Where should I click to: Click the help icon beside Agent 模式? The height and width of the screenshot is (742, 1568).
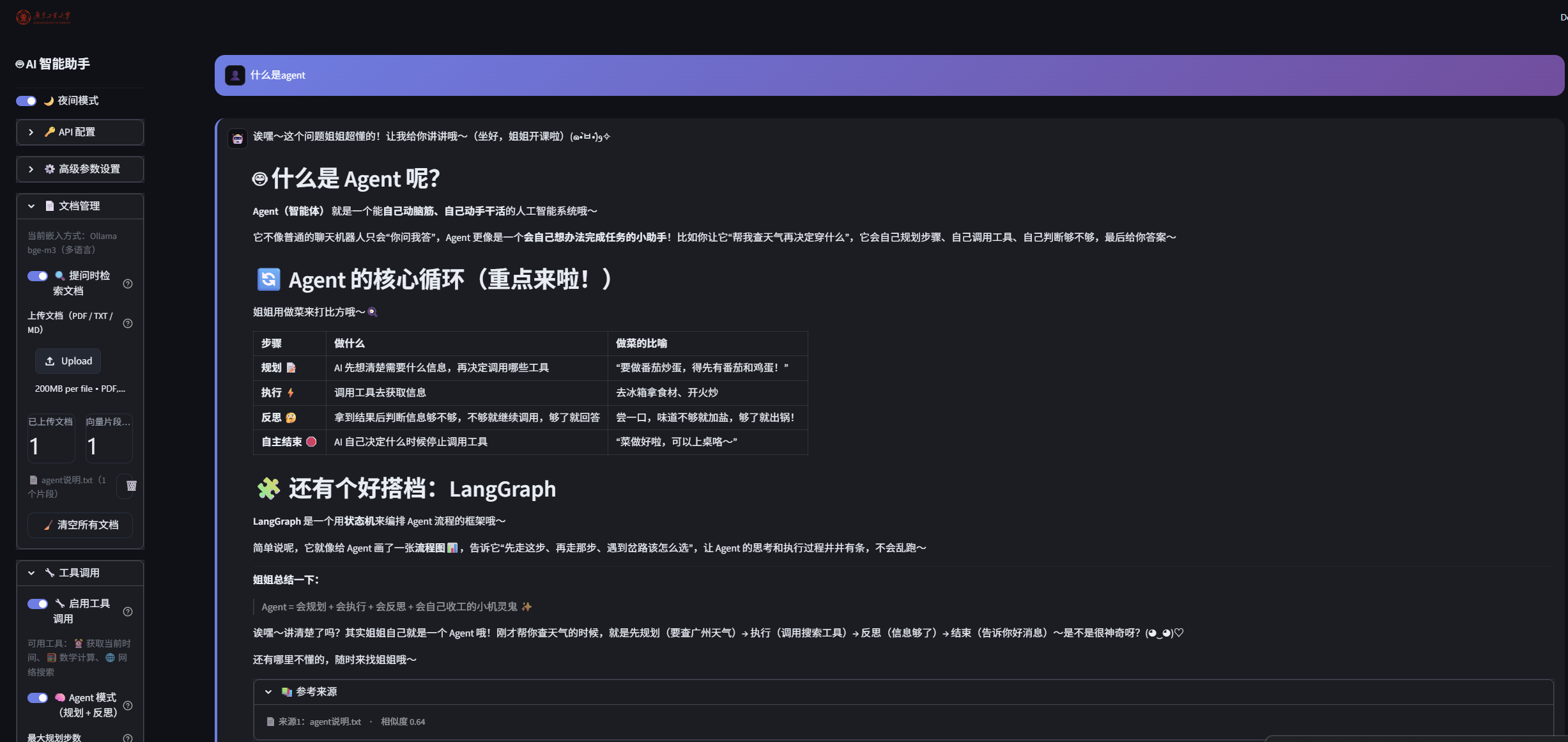click(128, 706)
